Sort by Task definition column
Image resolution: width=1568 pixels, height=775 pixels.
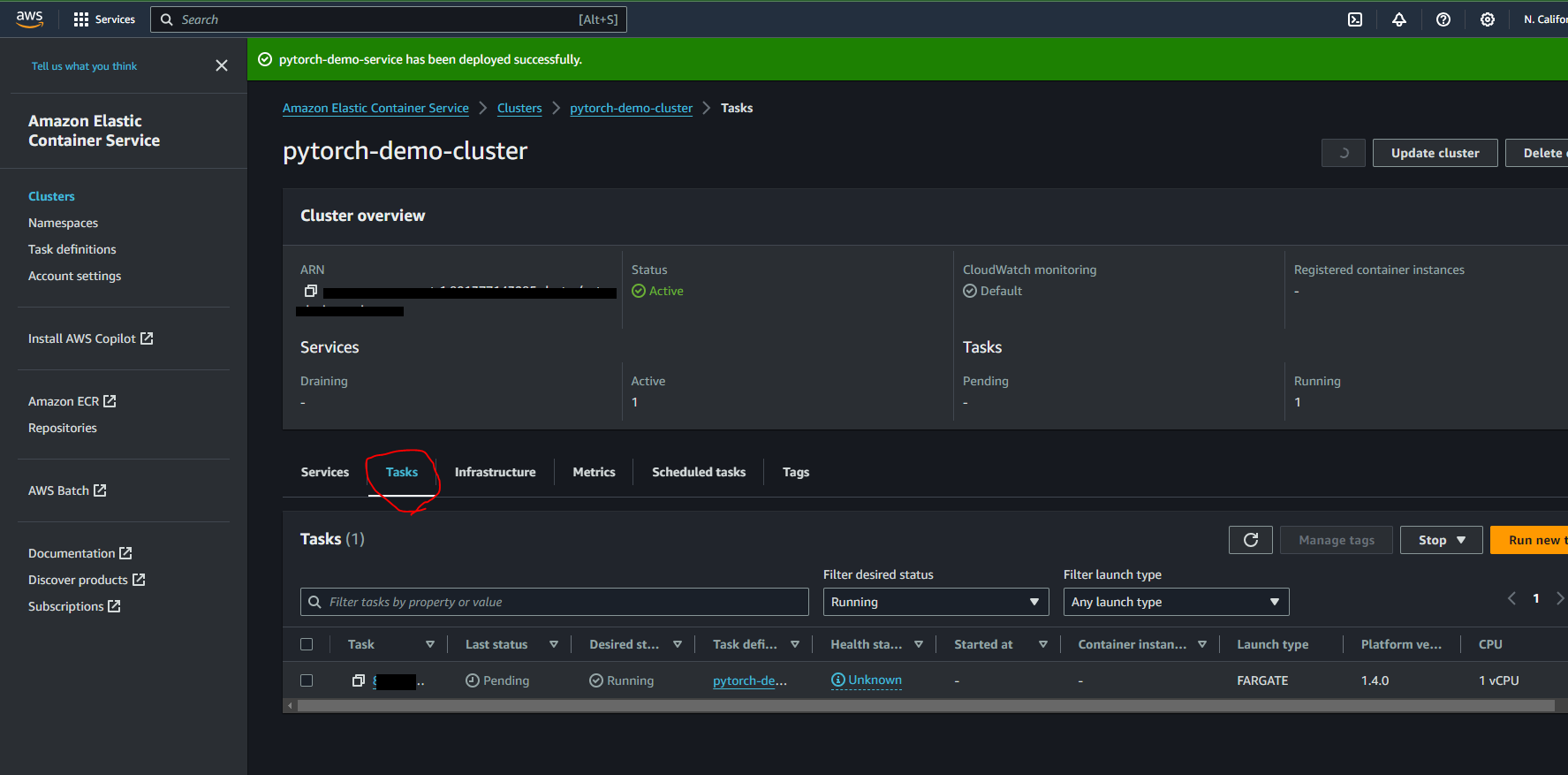[x=795, y=644]
